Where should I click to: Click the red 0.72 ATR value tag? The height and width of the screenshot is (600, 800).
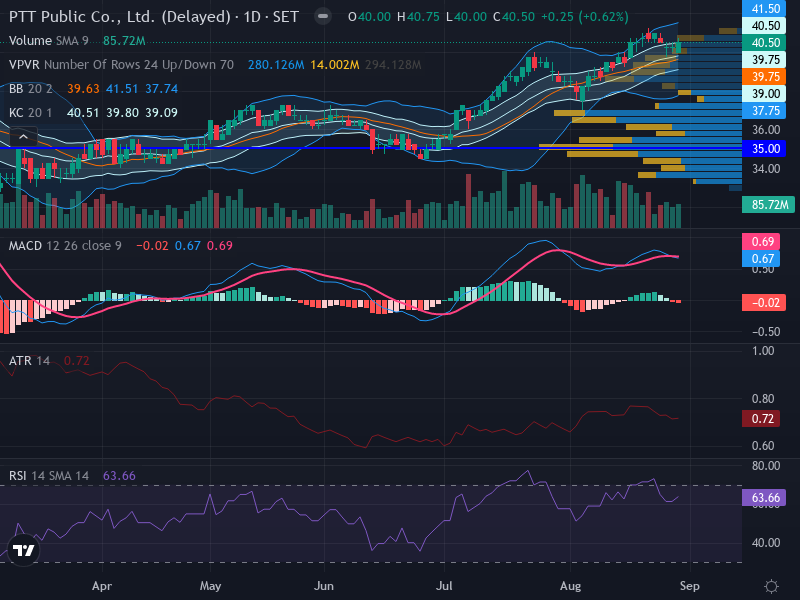tap(760, 418)
